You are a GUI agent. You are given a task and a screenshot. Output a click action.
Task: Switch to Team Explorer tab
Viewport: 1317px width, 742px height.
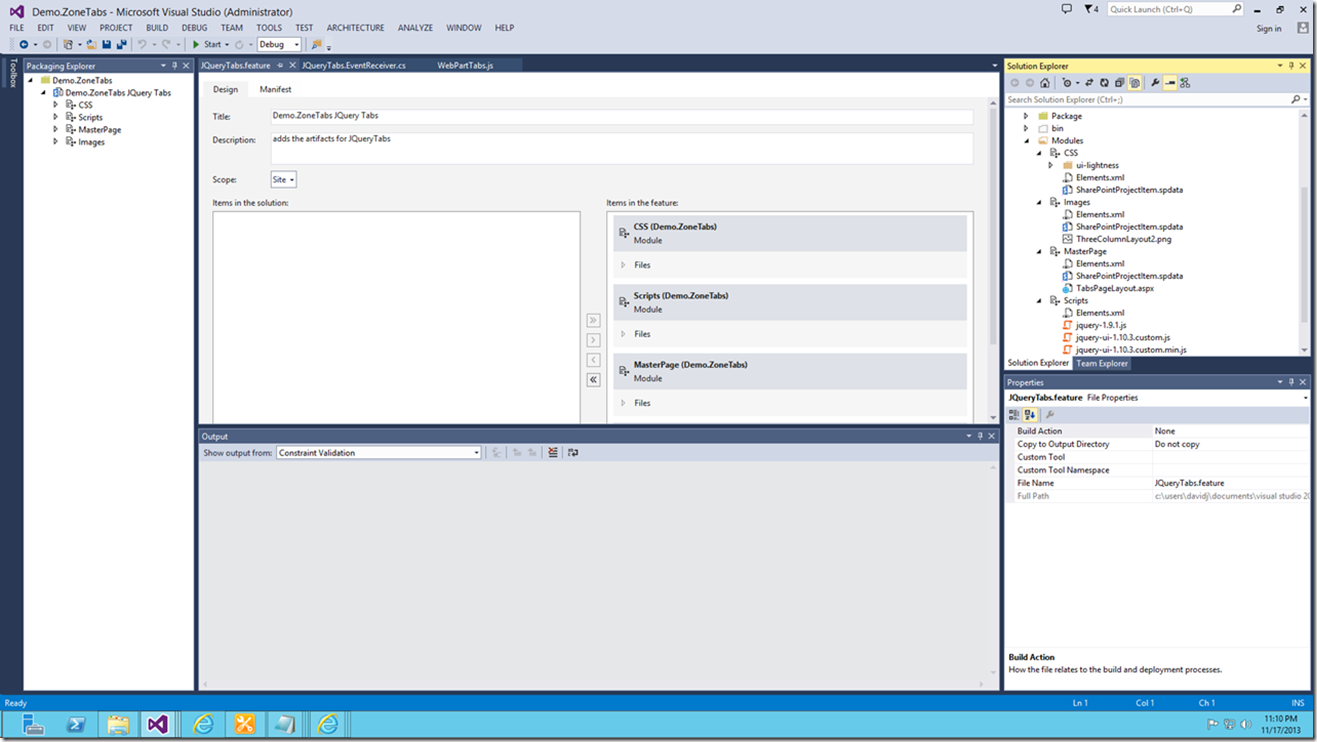[x=1101, y=363]
